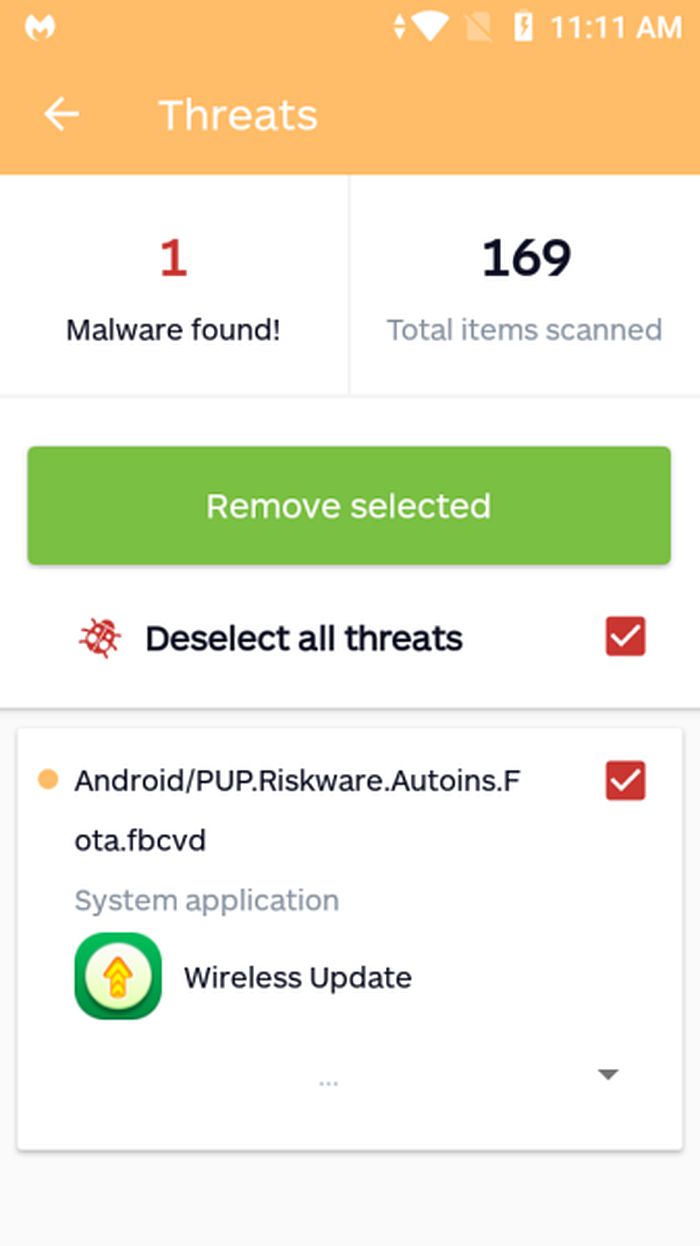Image resolution: width=700 pixels, height=1246 pixels.
Task: Tap the Wi-Fi status icon
Action: (x=428, y=27)
